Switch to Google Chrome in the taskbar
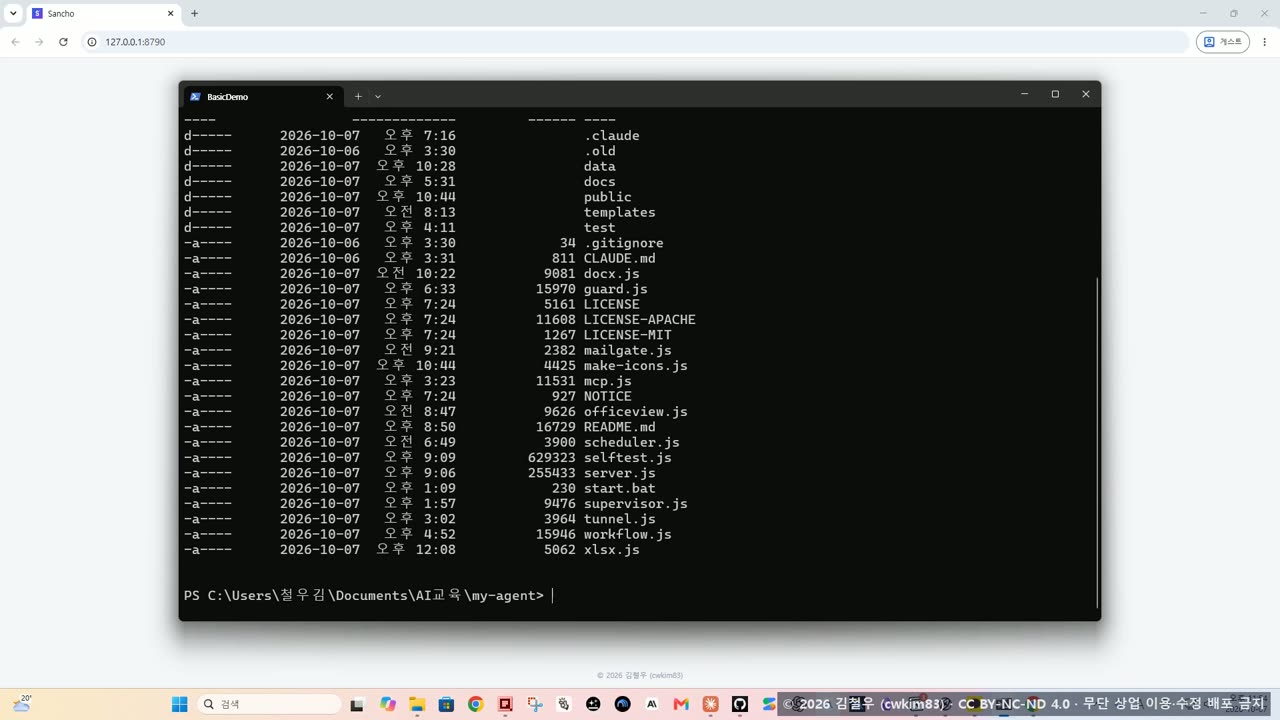Screen dimensions: 1280x720 475,704
